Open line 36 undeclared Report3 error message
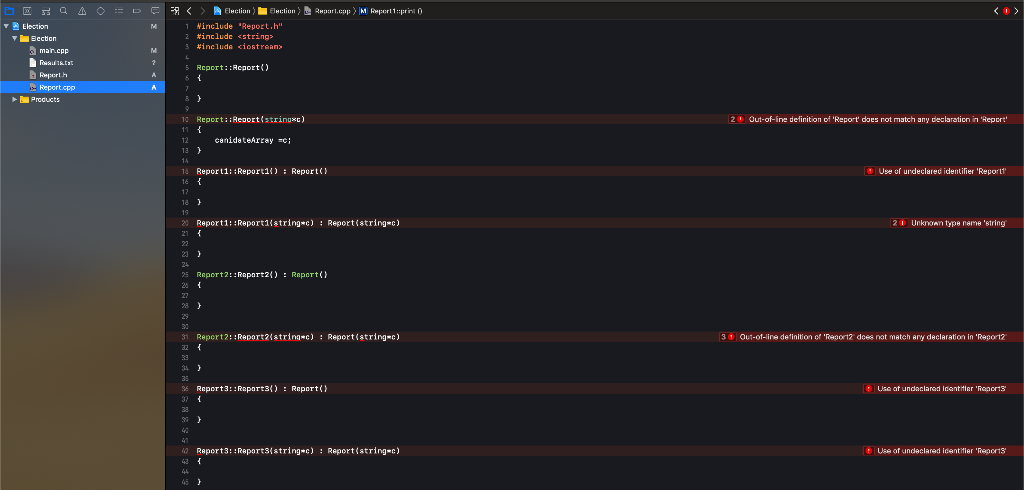 (x=941, y=389)
